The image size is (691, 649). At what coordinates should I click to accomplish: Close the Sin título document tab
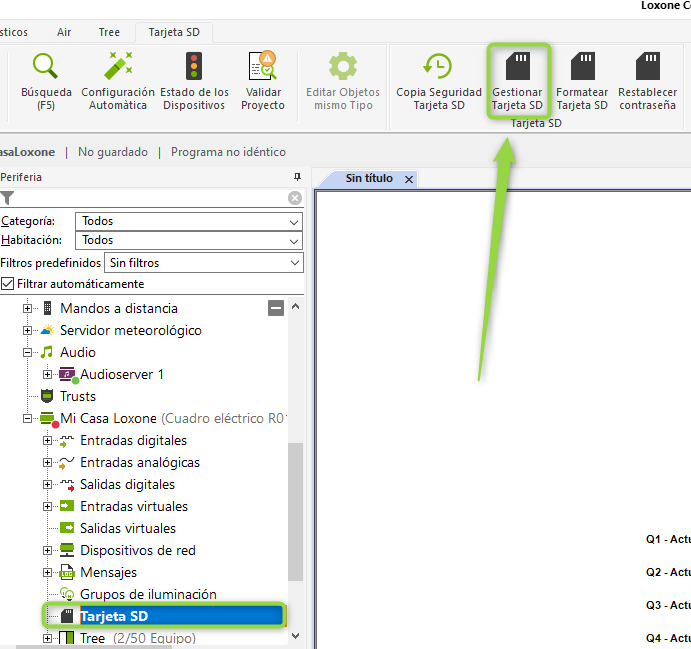[408, 179]
